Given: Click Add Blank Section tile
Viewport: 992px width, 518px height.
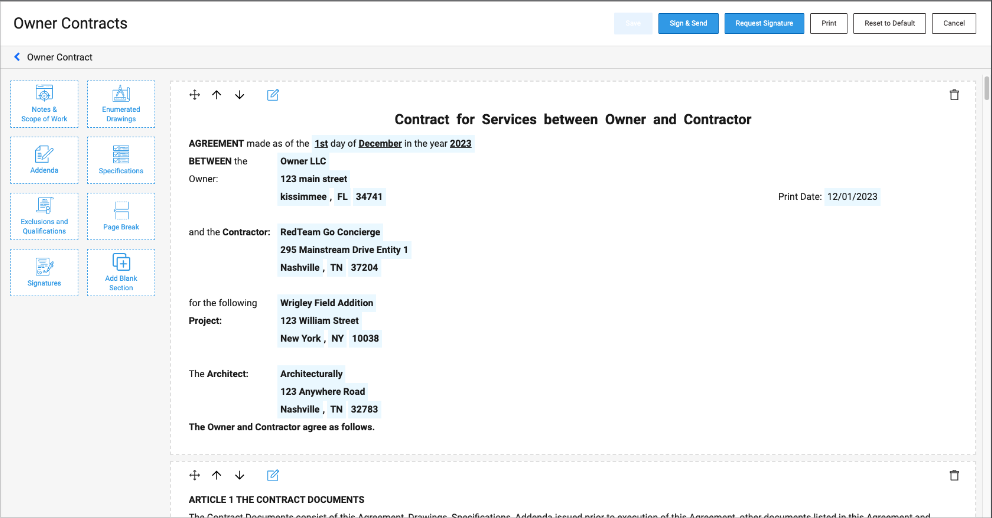Looking at the screenshot, I should tap(121, 272).
